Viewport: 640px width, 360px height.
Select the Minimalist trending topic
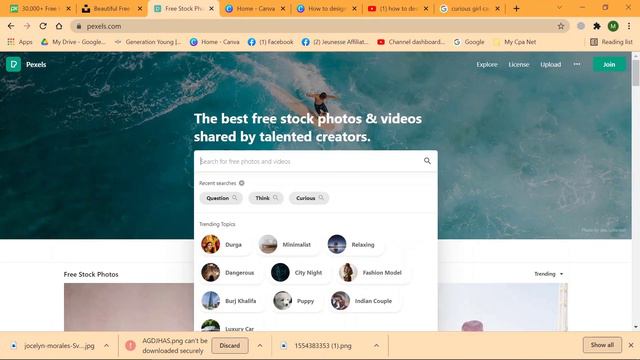[288, 244]
